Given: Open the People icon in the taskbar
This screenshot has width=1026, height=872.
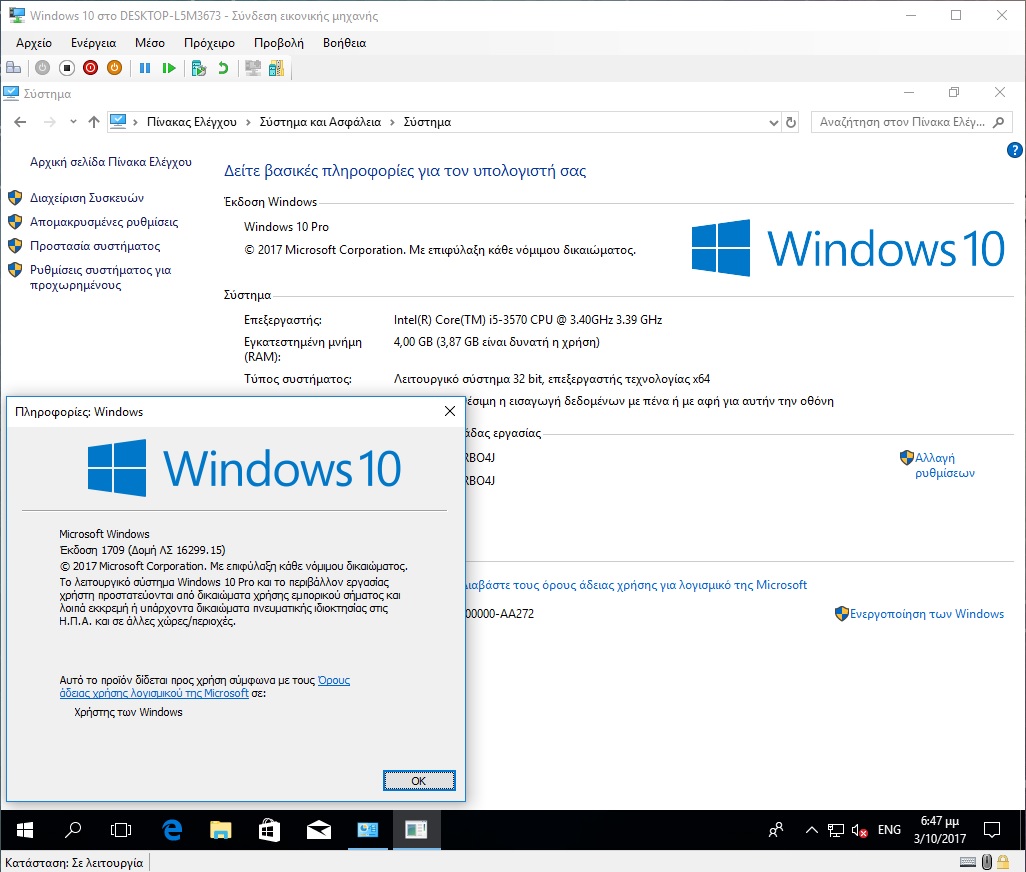Looking at the screenshot, I should coord(776,830).
